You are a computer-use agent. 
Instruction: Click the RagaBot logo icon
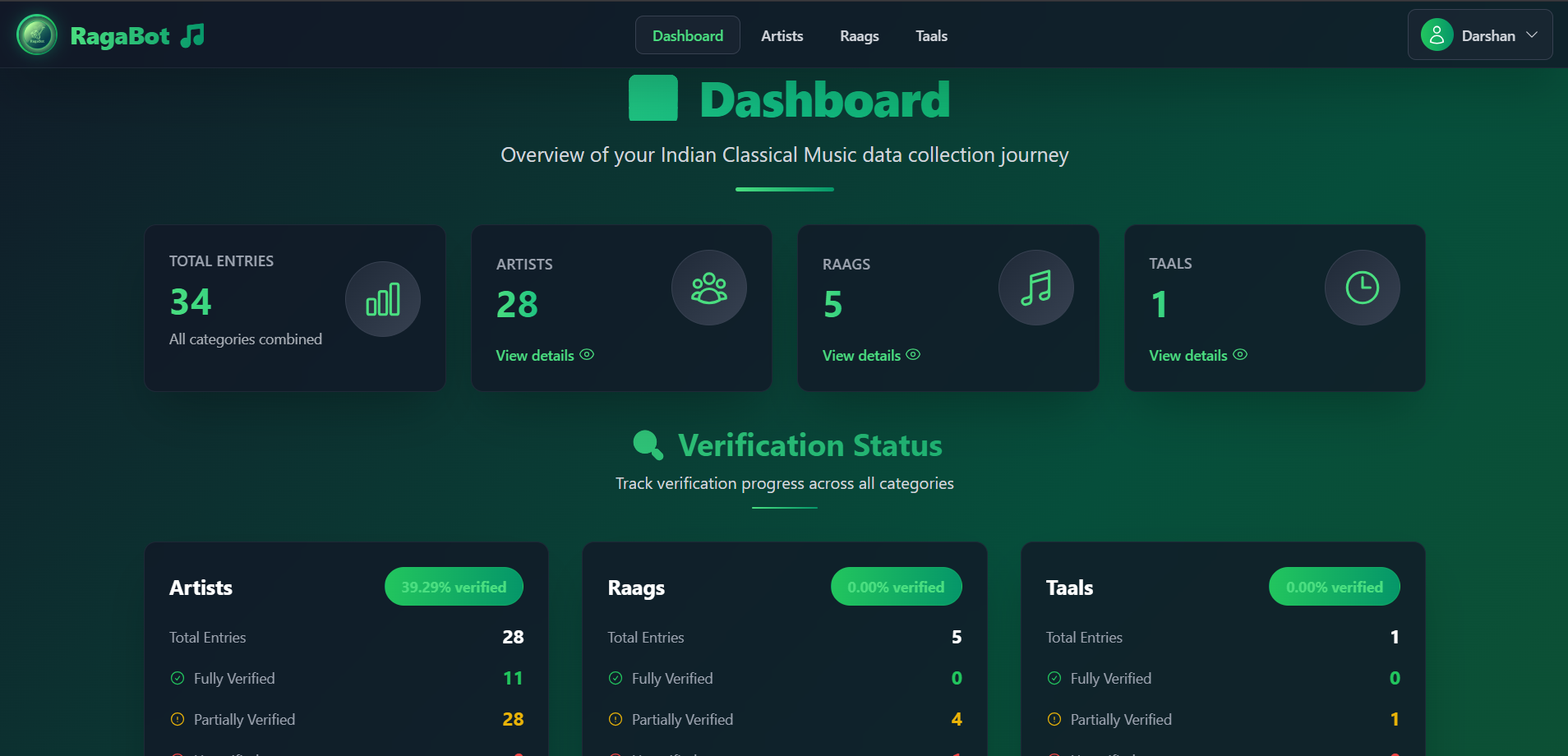click(x=36, y=35)
